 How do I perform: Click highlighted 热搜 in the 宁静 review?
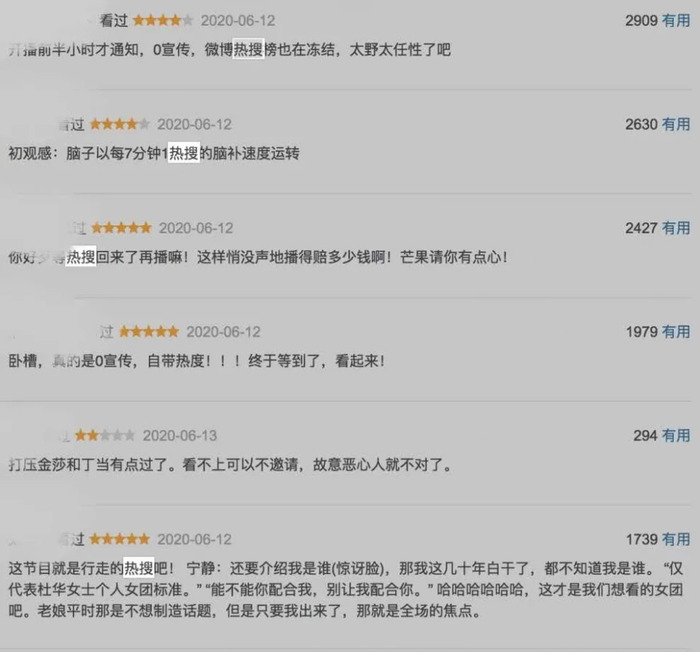138,568
